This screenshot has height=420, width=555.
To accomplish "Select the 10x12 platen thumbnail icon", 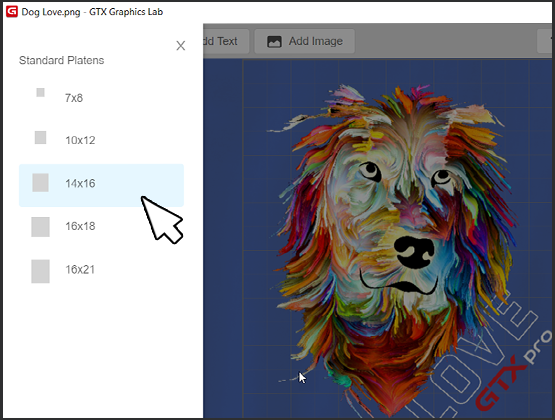I will tap(40, 137).
